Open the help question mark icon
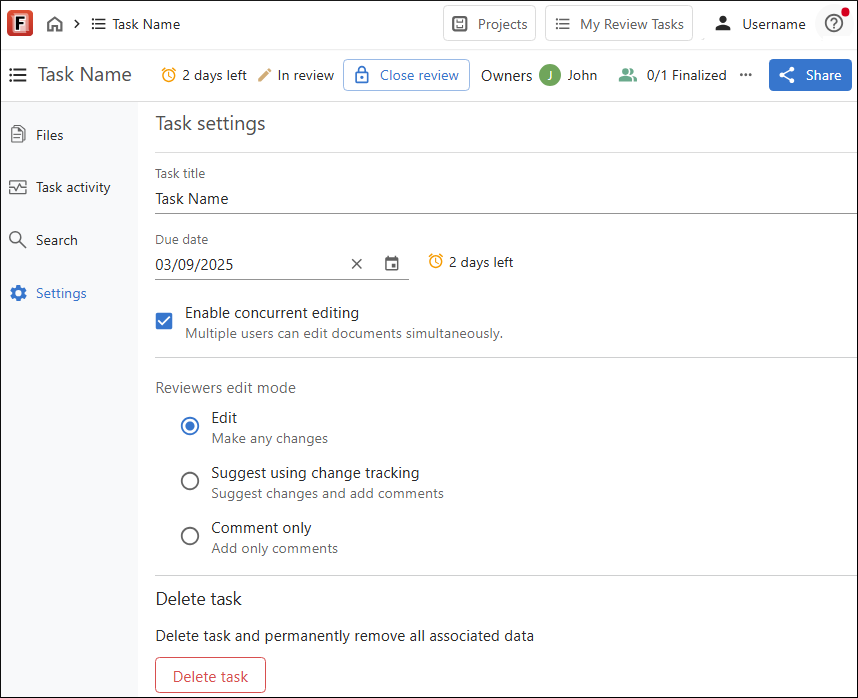 coord(833,24)
